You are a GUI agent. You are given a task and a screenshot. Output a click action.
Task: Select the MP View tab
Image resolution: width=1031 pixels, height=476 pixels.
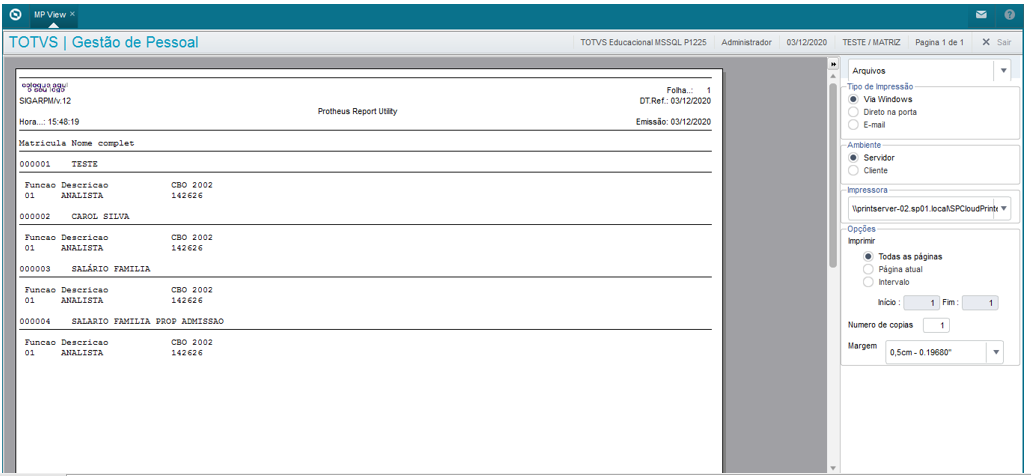click(50, 14)
